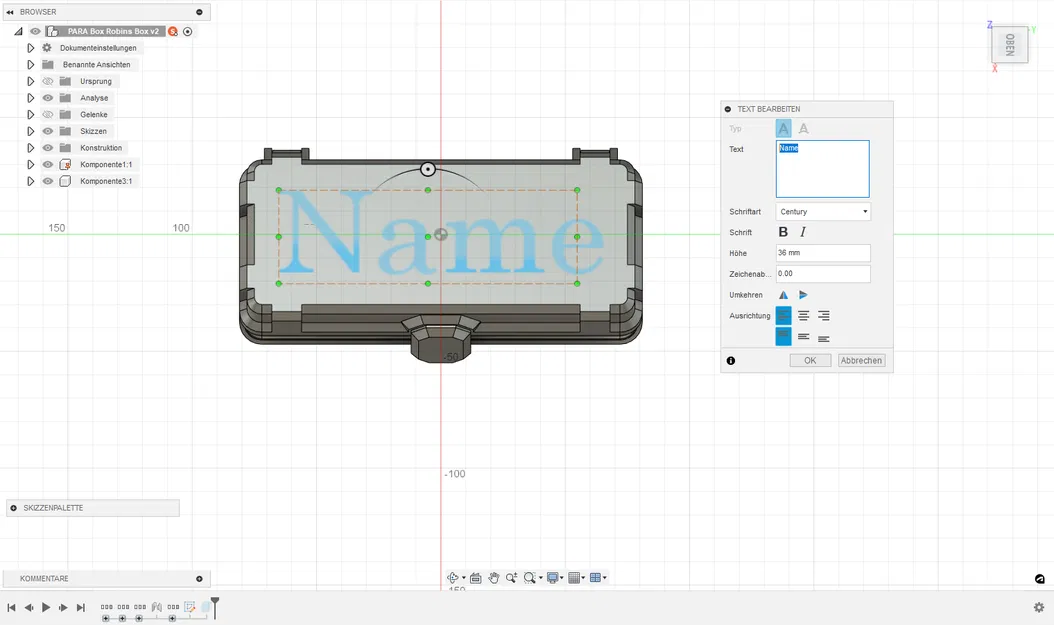Align text vertically to the top
The height and width of the screenshot is (625, 1054).
(x=783, y=337)
